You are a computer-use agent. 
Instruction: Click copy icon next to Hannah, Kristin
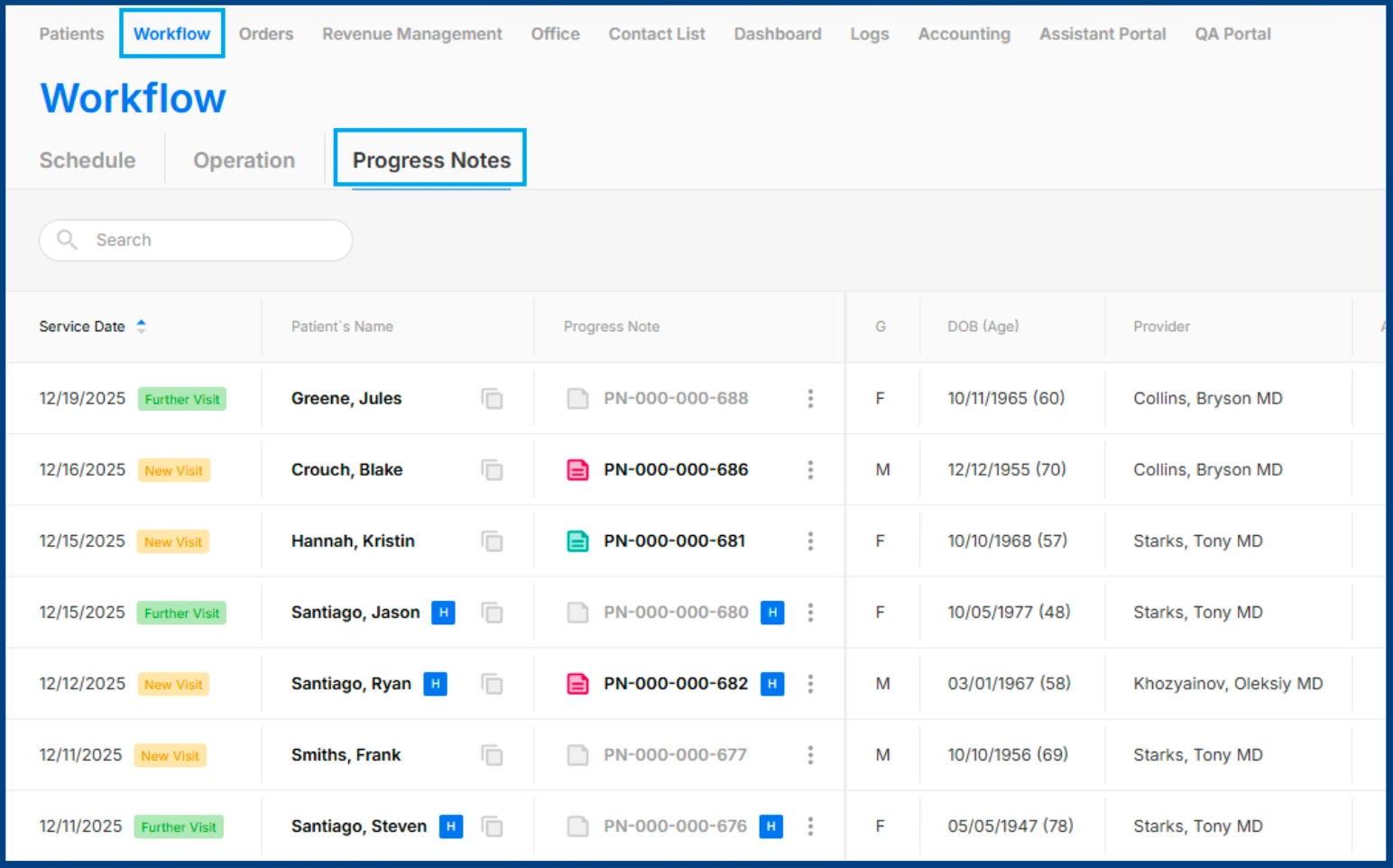(x=492, y=541)
